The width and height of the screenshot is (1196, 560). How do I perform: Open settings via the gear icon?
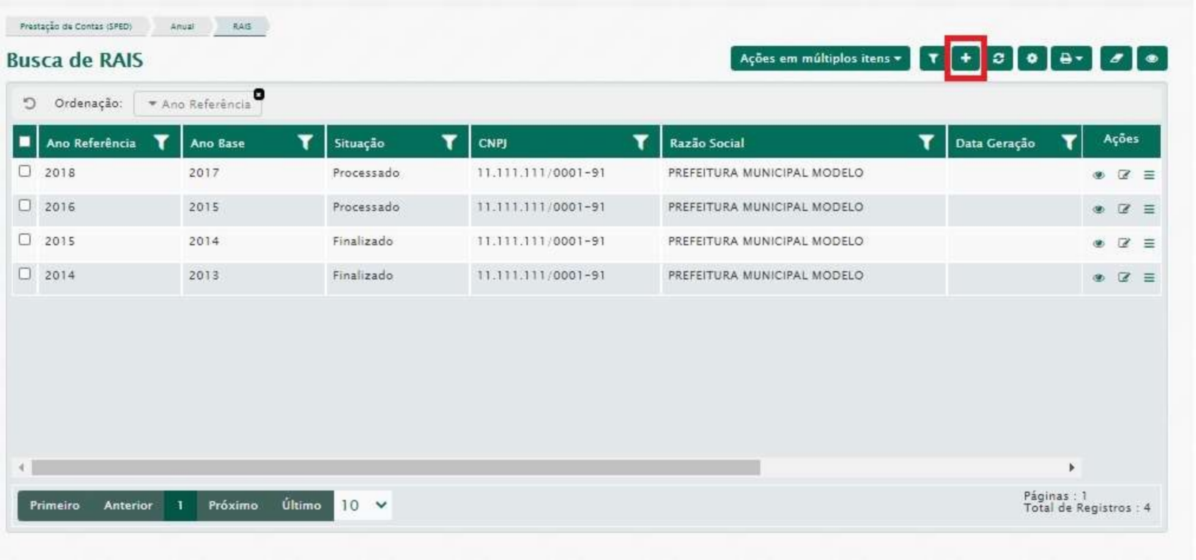point(1034,59)
